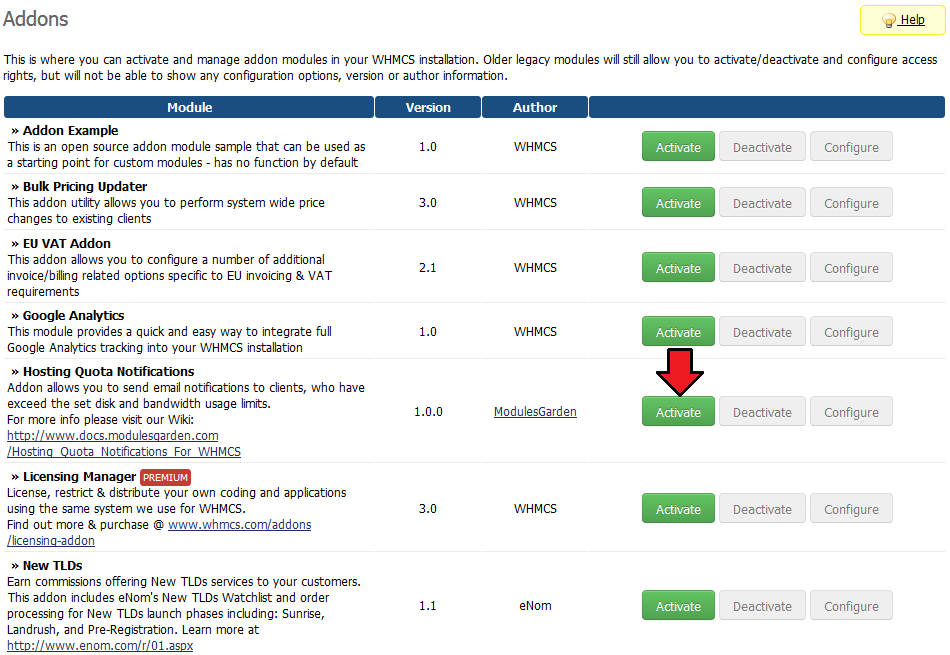Click version '3.0' in Bulk Pricing Updater row
950x655 pixels.
click(428, 202)
